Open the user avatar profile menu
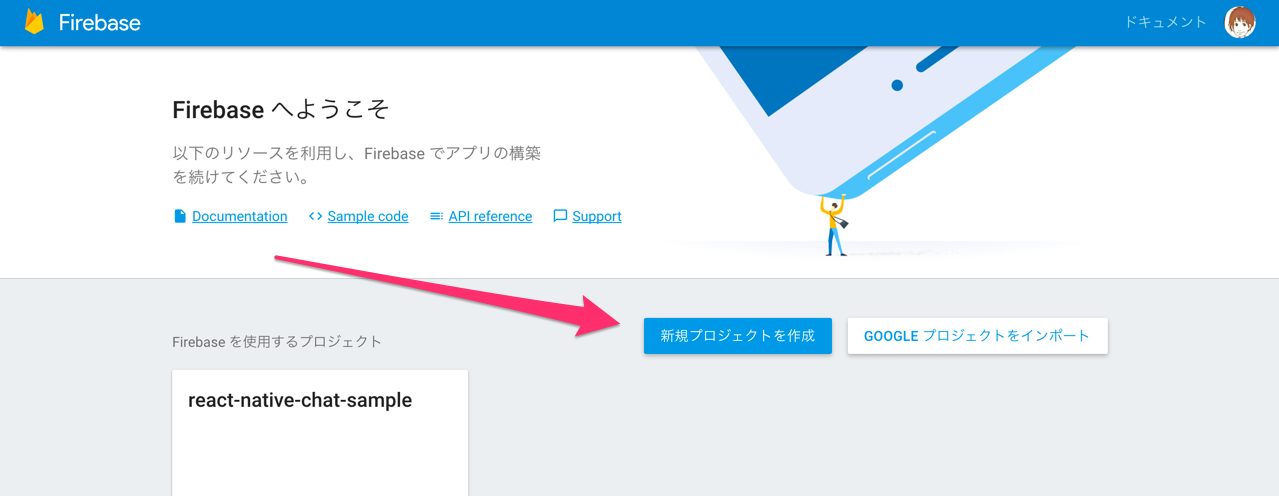The width and height of the screenshot is (1279, 496). 1240,22
